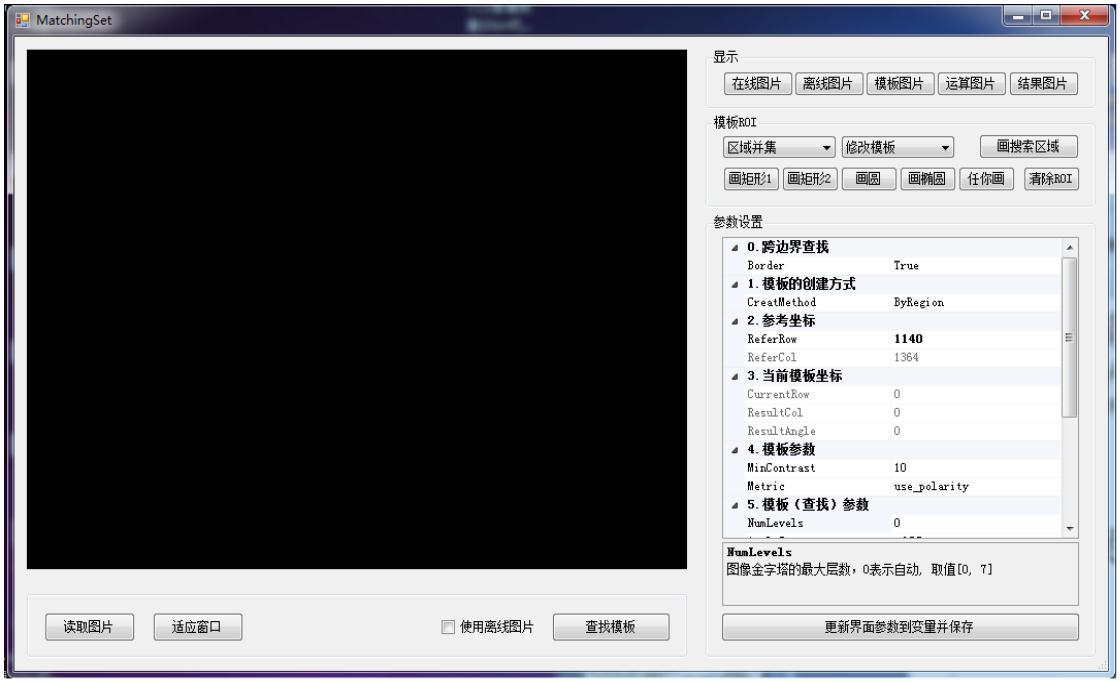Click the ByRegion value
Image resolution: width=1120 pixels, height=682 pixels.
[919, 303]
